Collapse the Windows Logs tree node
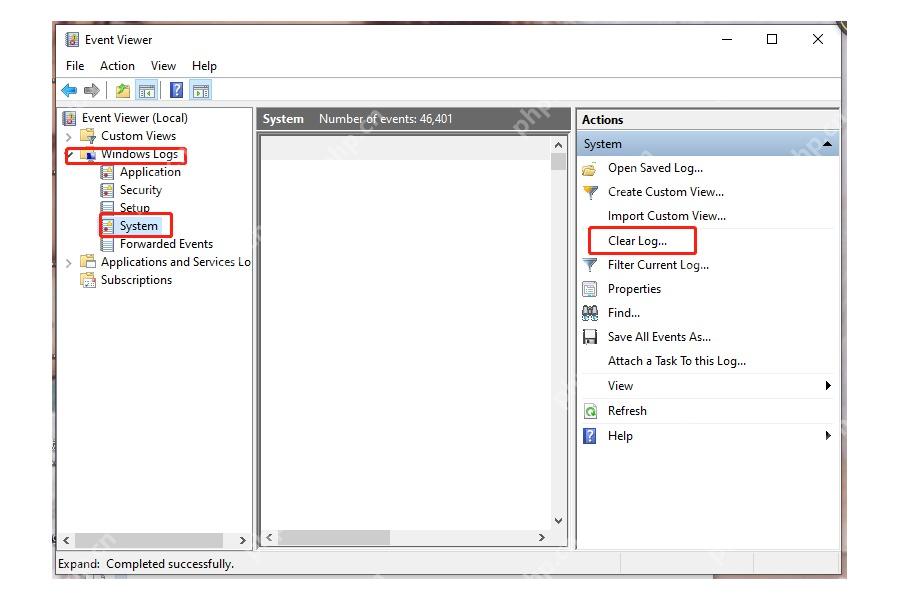 pos(71,154)
